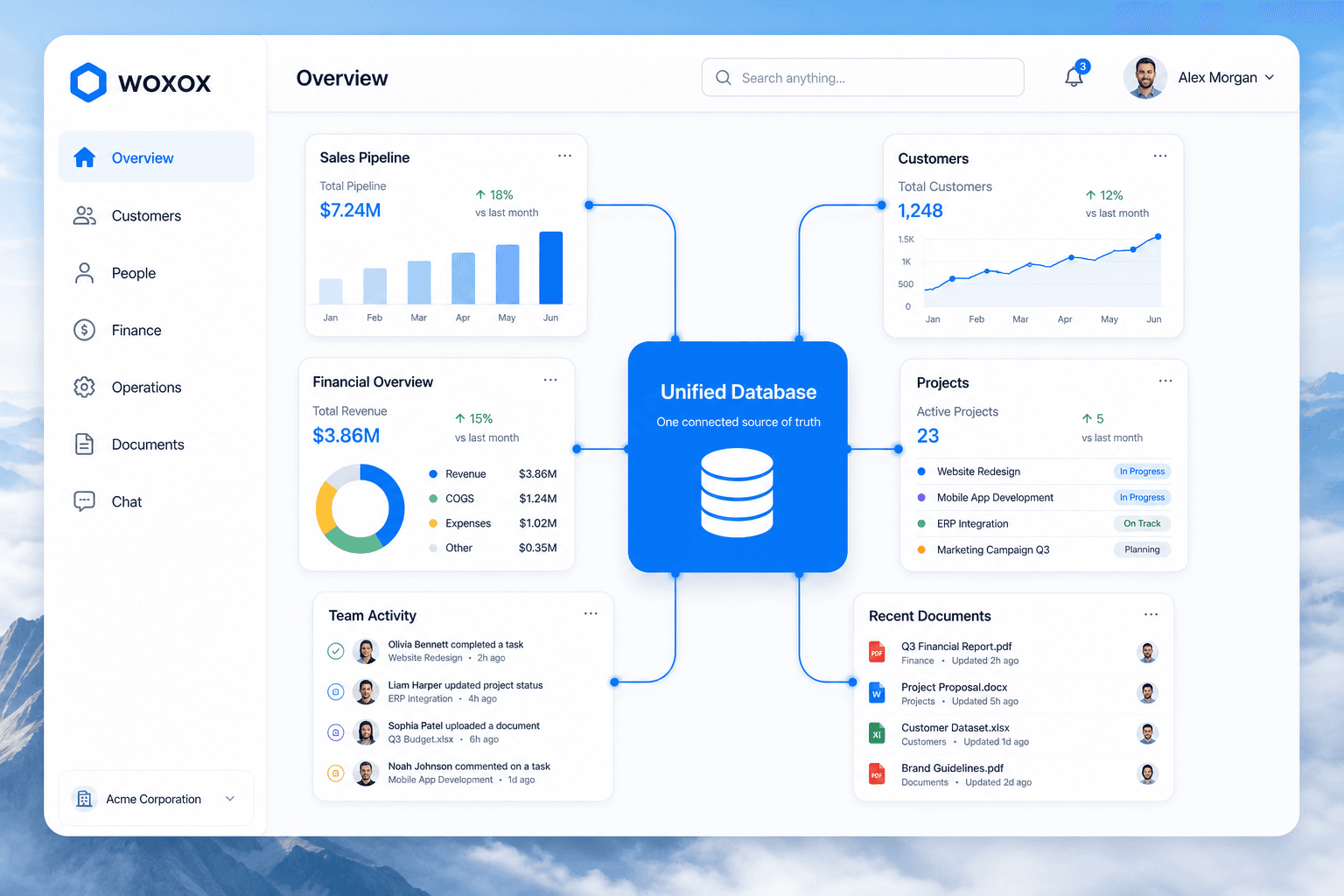Click Planning badge for Marketing Campaign Q3
The width and height of the screenshot is (1344, 896).
coord(1142,549)
